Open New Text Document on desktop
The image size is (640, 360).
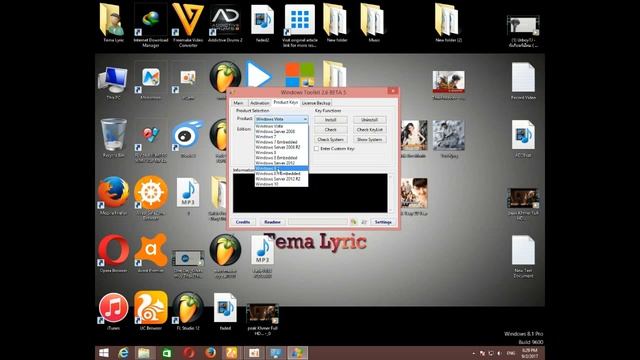point(523,256)
